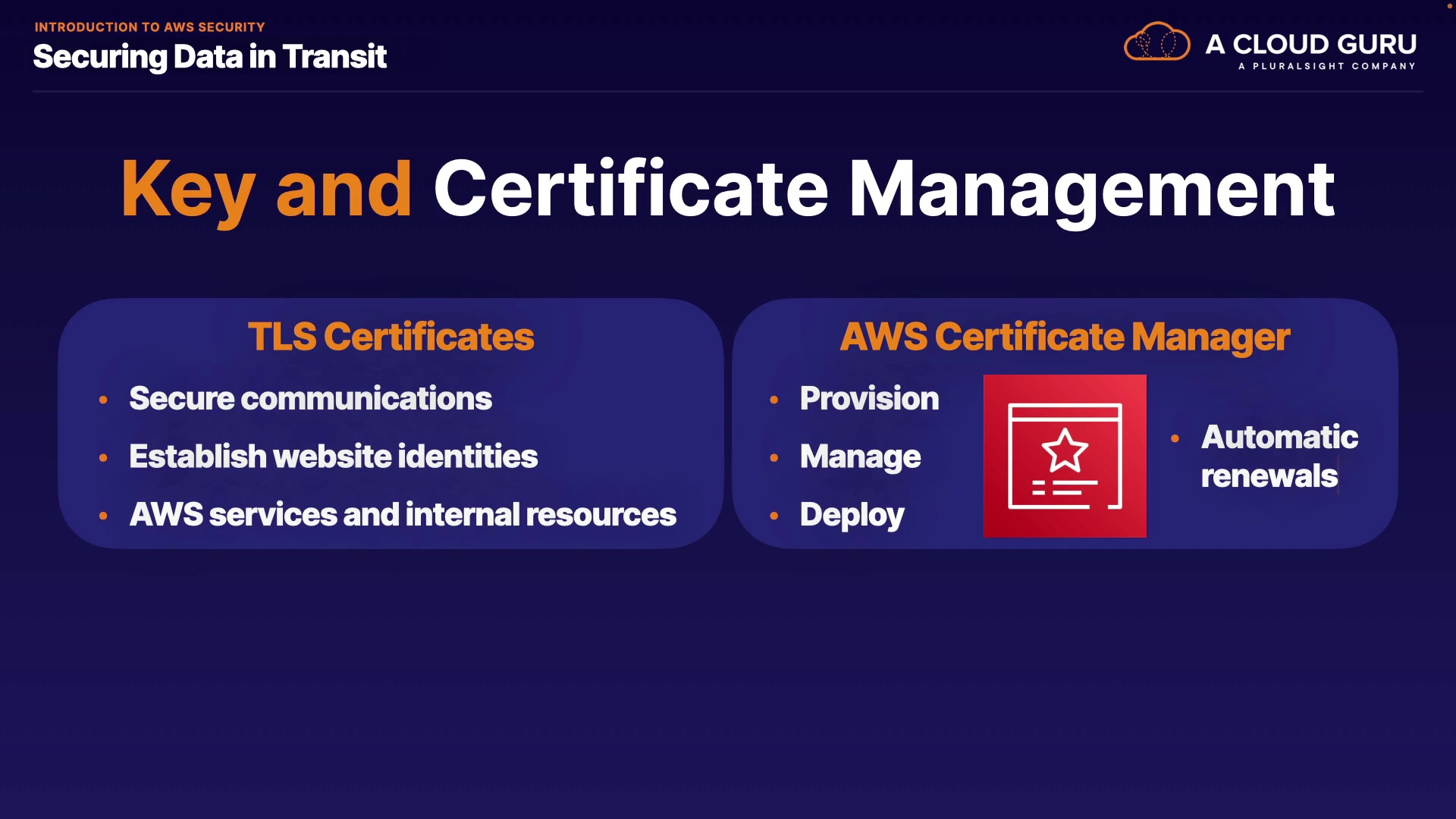Select 'Establish website identities' bullet
Image resolution: width=1456 pixels, height=819 pixels.
pos(333,457)
